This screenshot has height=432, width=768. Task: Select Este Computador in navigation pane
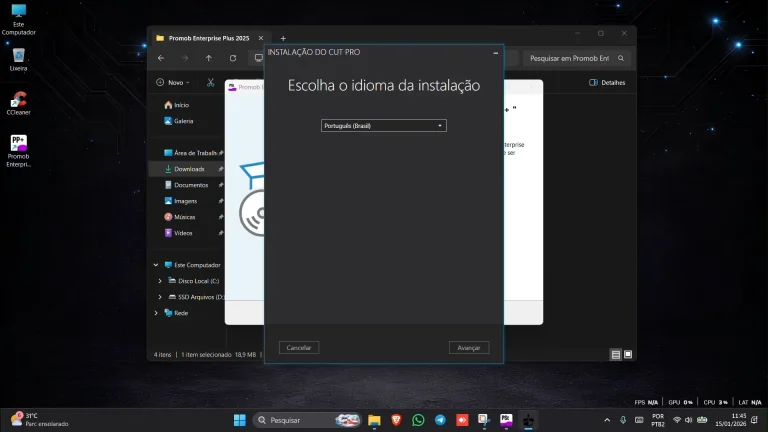(192, 265)
